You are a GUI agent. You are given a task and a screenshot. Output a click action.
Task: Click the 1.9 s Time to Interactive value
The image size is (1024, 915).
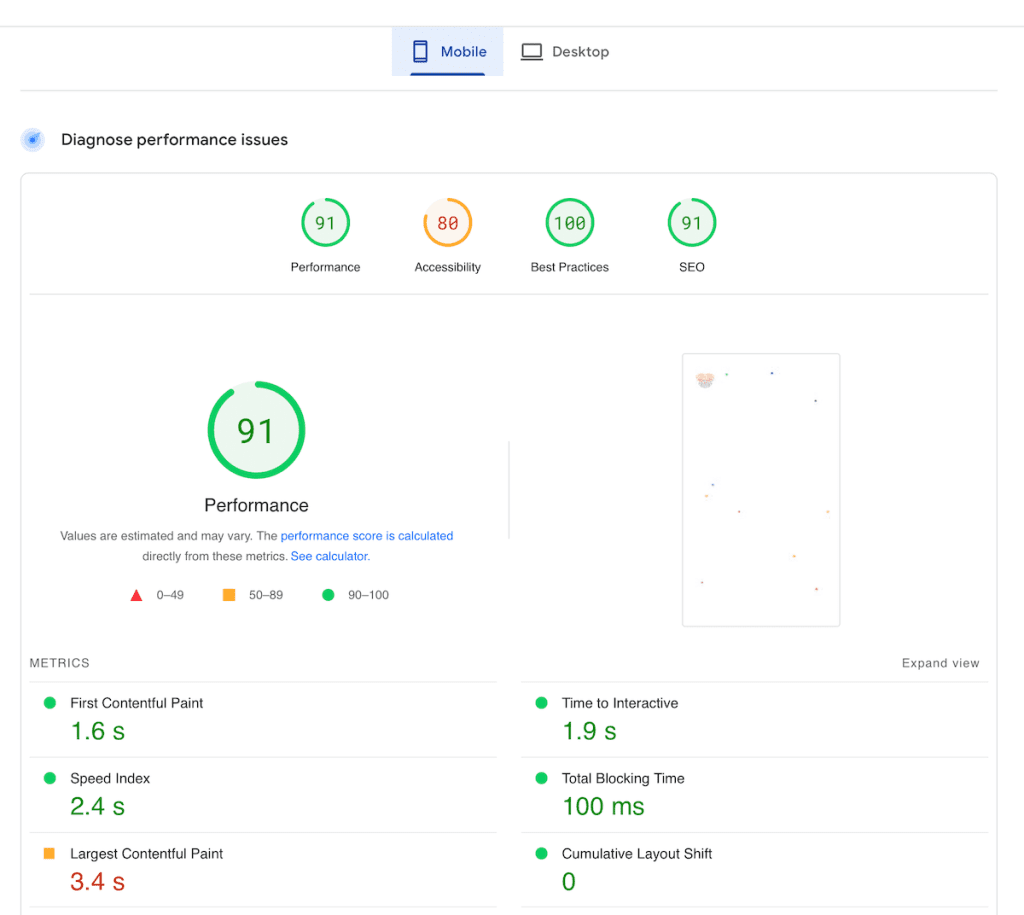click(x=589, y=731)
